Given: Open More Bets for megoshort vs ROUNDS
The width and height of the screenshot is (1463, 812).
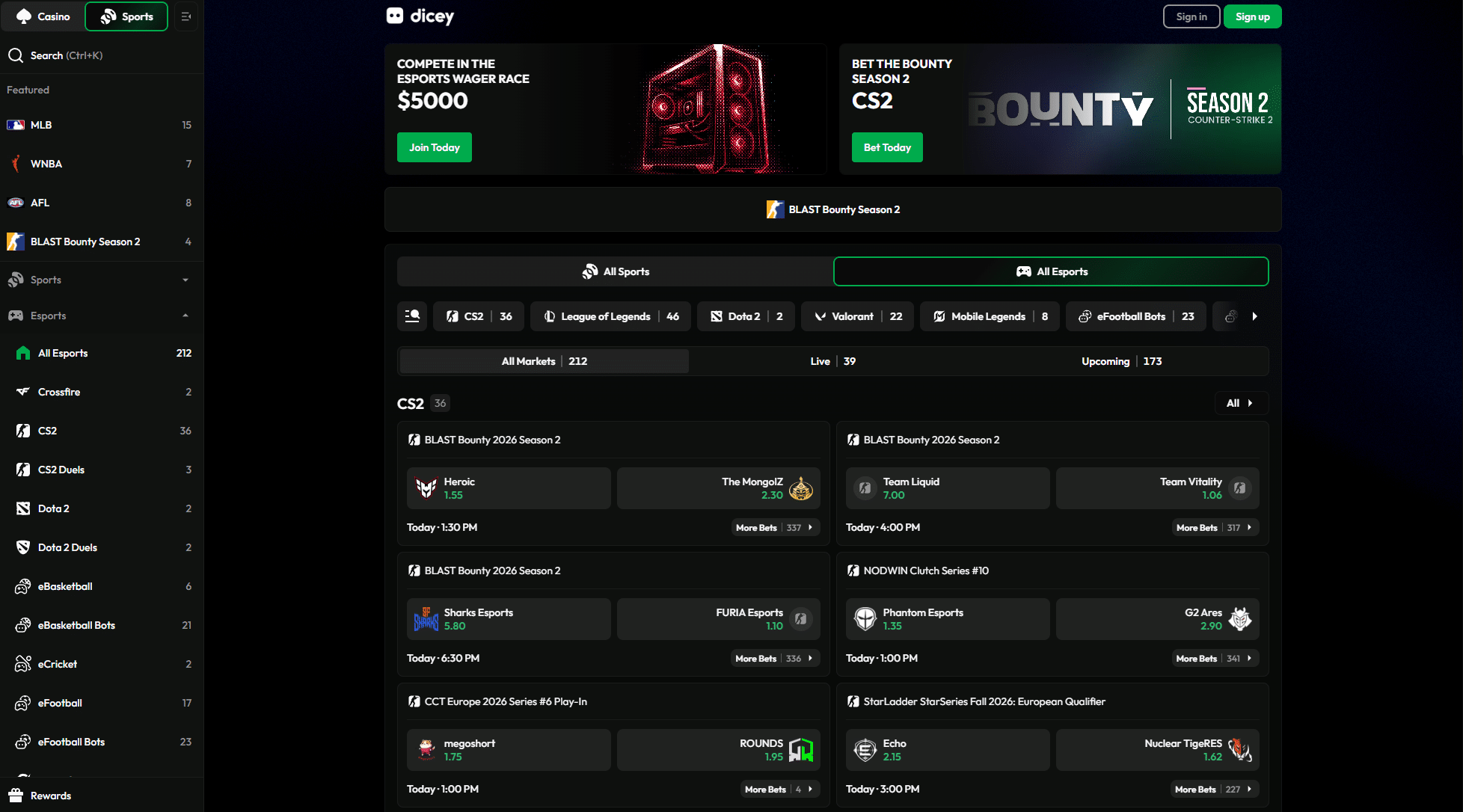Looking at the screenshot, I should (780, 790).
